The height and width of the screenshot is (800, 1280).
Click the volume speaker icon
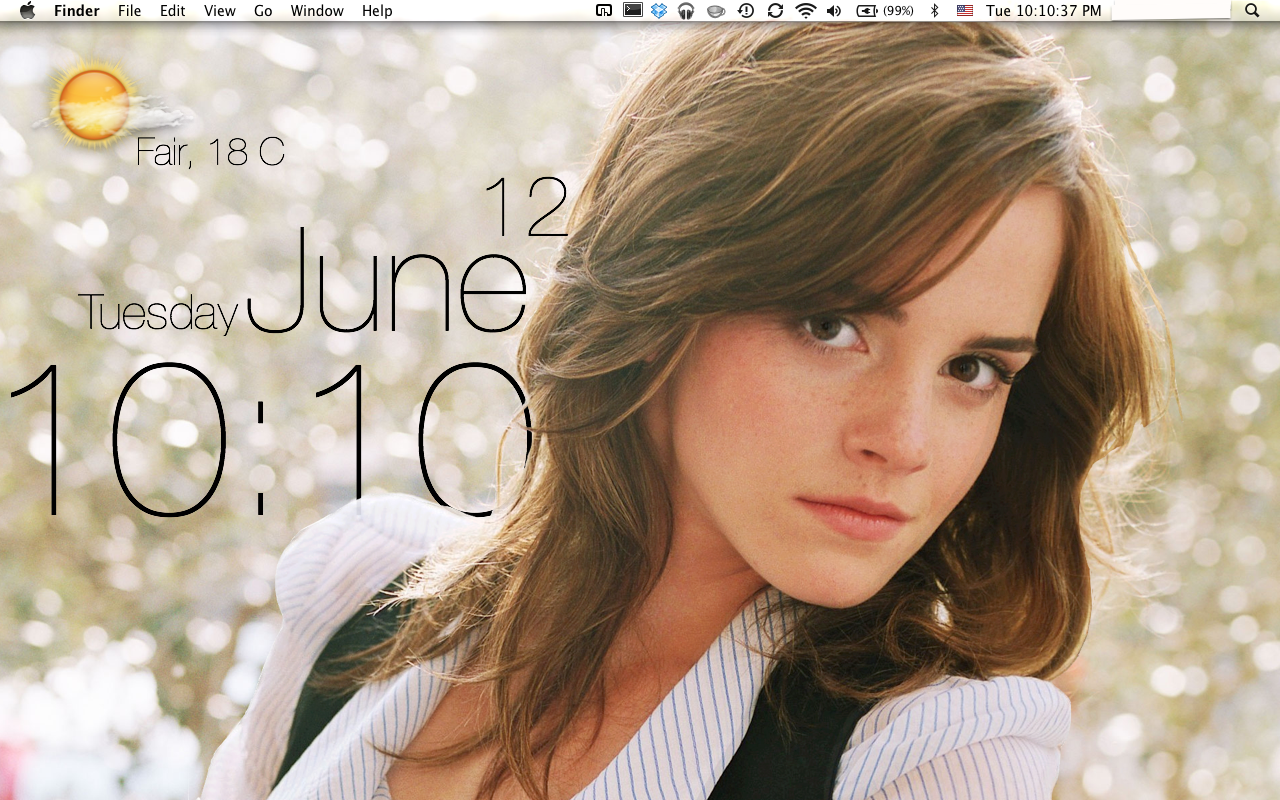click(x=834, y=11)
